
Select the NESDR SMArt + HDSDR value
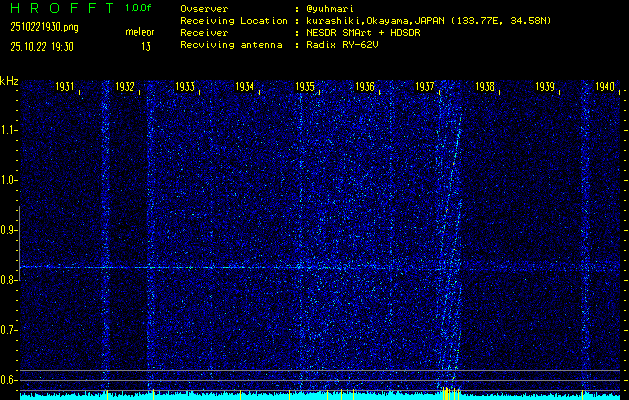point(363,33)
